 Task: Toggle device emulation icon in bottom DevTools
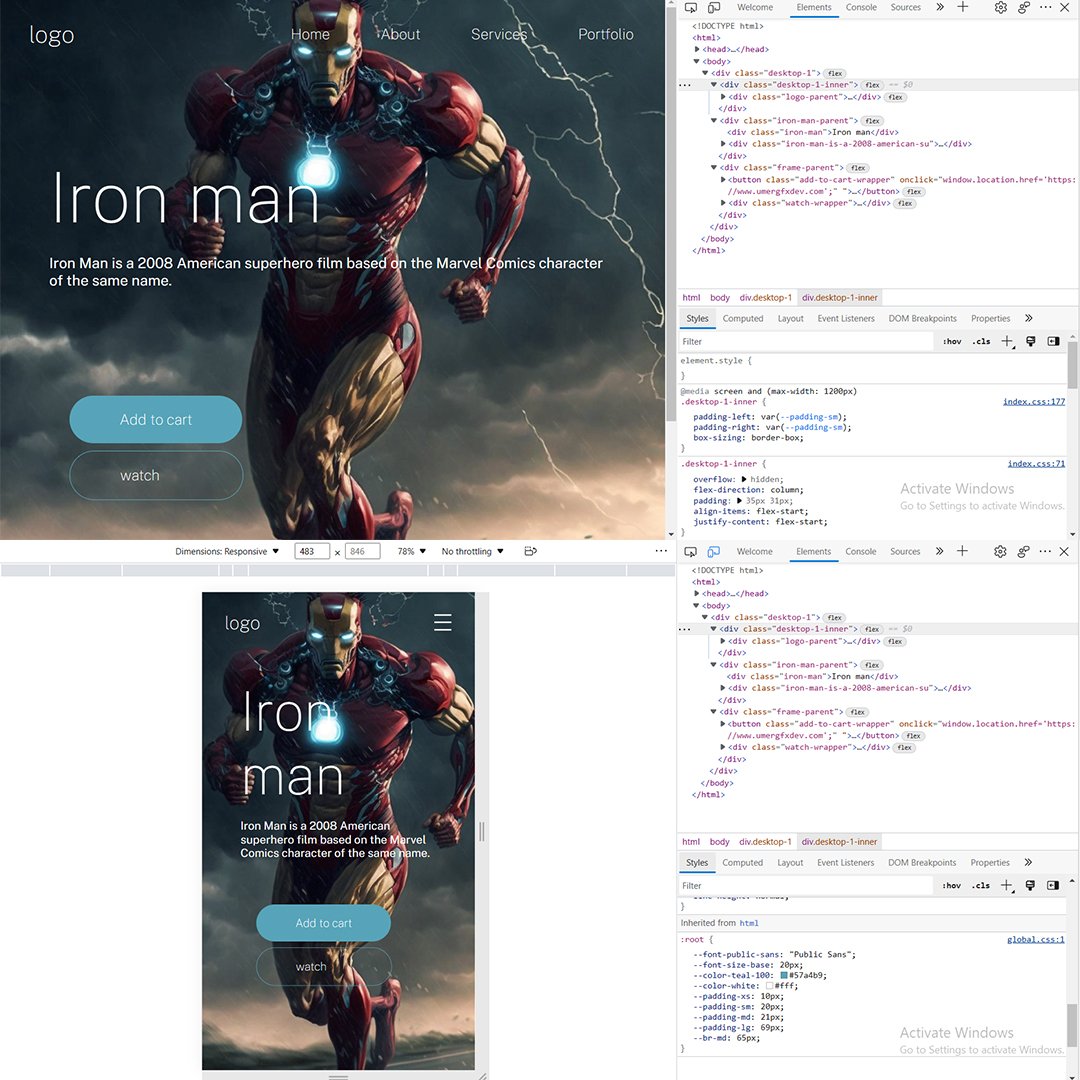pyautogui.click(x=714, y=552)
